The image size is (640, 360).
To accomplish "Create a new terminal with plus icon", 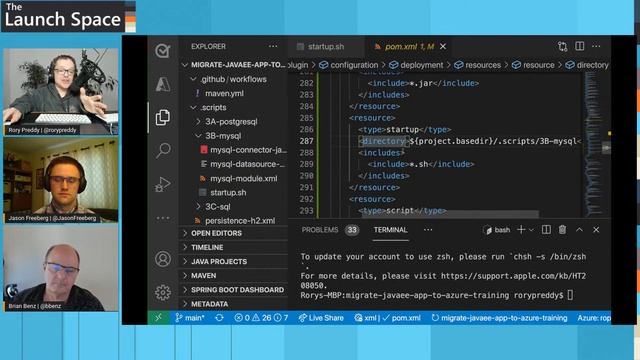I will 521,230.
